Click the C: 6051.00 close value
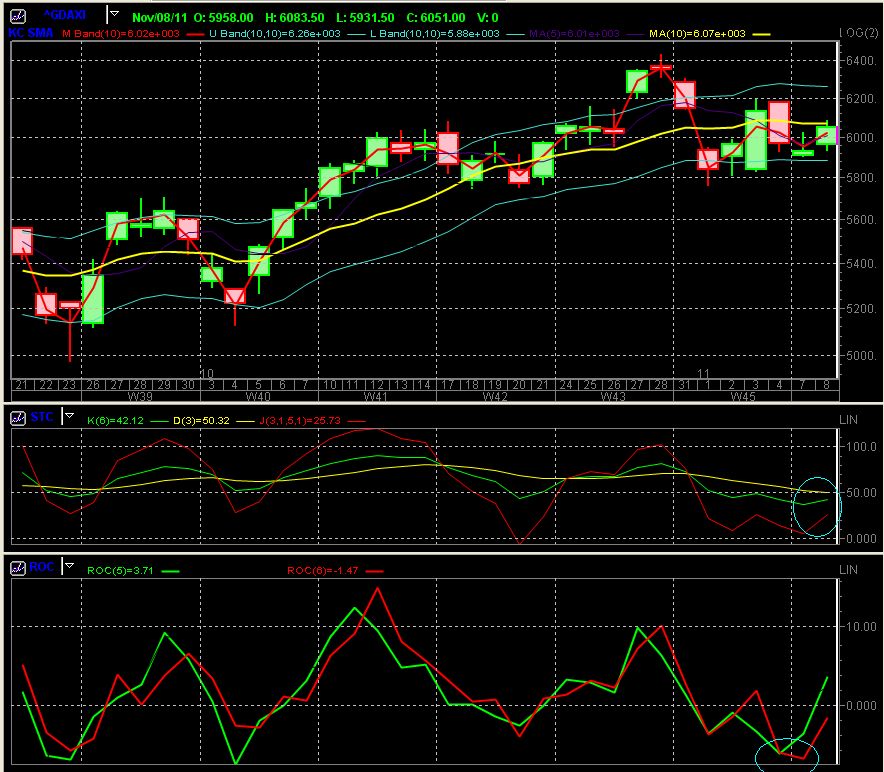884x772 pixels. [436, 17]
